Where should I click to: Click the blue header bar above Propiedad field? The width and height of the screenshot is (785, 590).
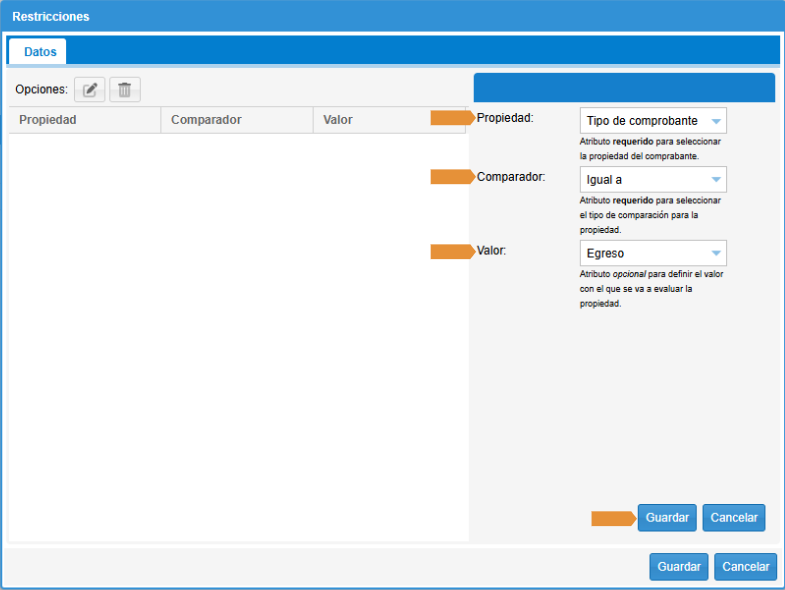624,87
